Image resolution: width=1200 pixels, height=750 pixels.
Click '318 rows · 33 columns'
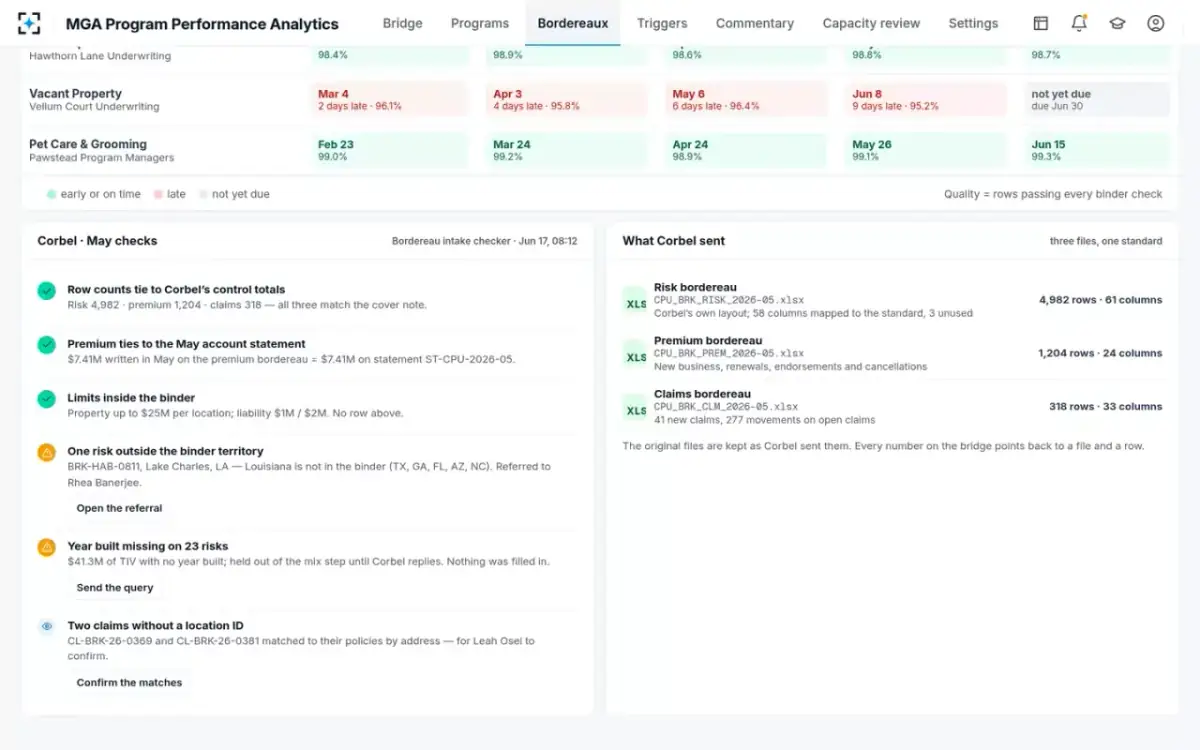click(x=1105, y=407)
